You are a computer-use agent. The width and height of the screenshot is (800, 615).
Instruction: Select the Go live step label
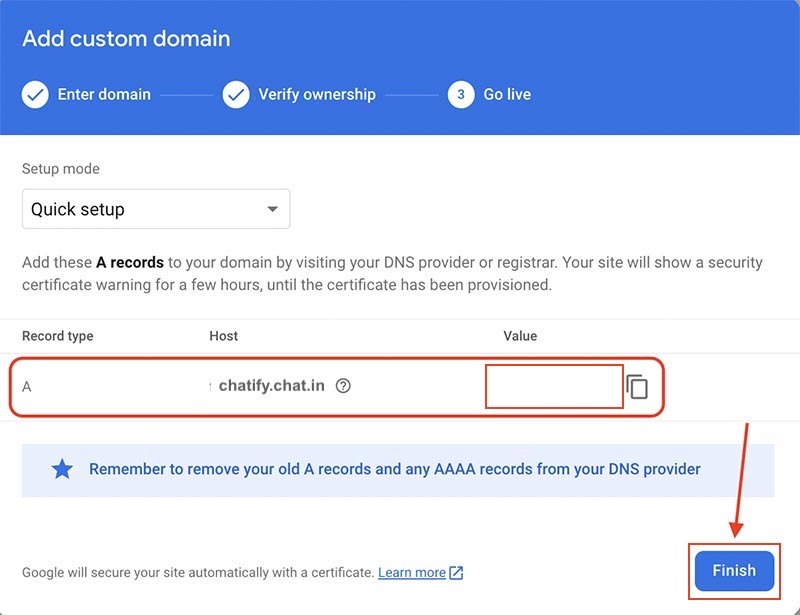[507, 95]
